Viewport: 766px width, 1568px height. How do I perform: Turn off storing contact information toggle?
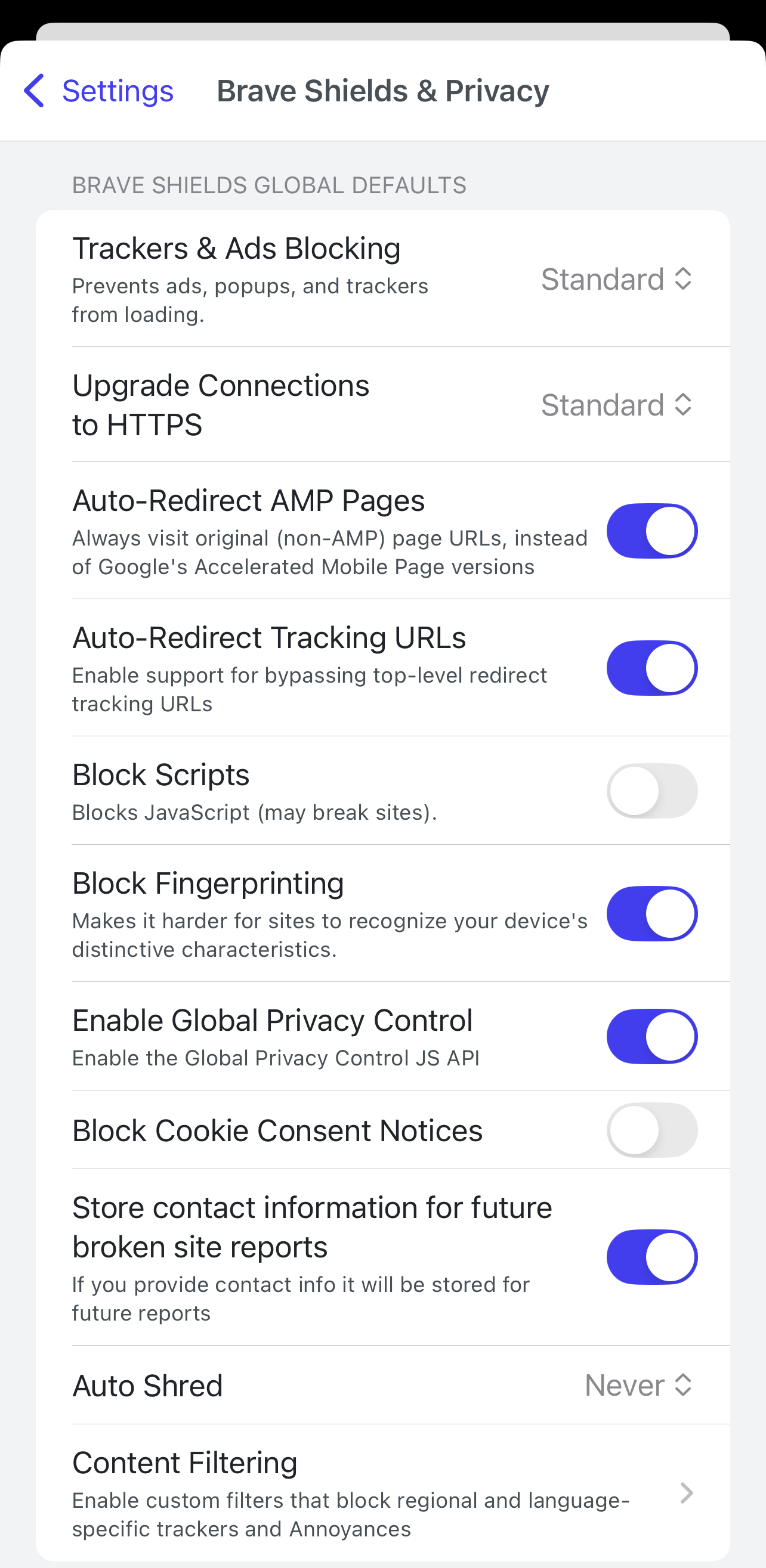651,1257
